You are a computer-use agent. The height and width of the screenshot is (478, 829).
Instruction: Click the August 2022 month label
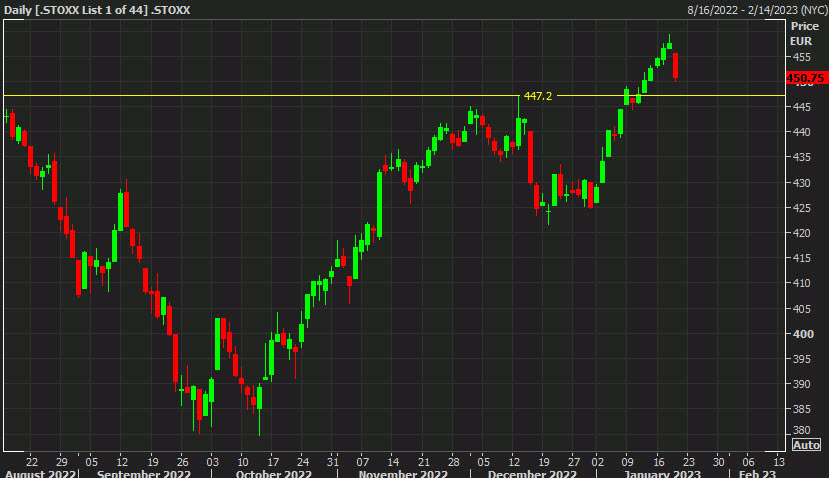(x=40, y=473)
